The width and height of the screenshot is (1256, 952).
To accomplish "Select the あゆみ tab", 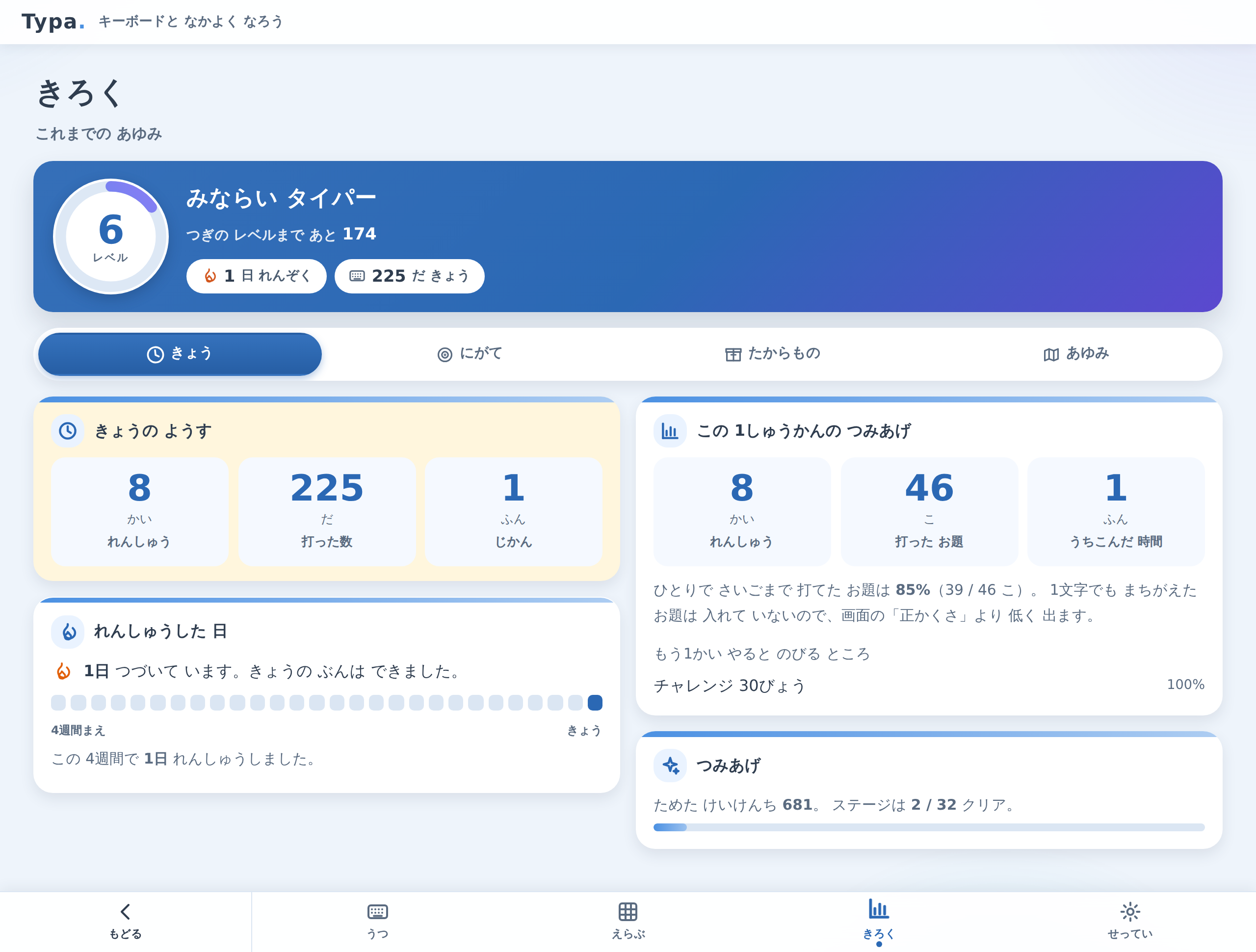I will (1076, 354).
